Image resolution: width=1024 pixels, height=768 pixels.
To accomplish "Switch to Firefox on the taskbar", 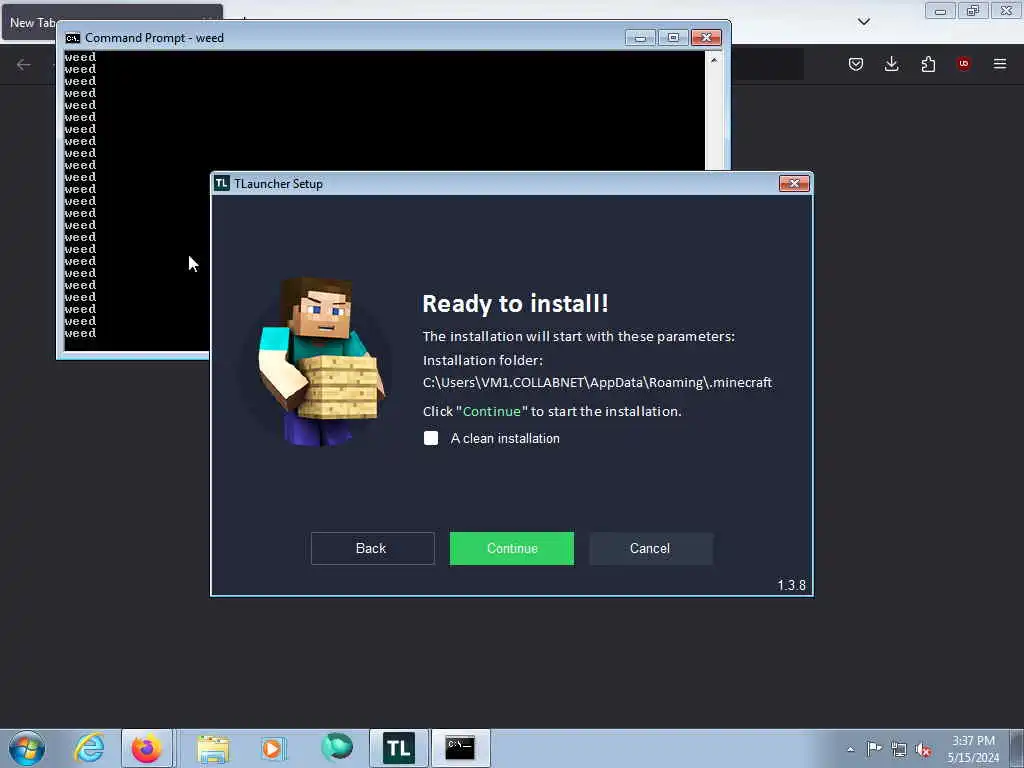I will click(146, 748).
